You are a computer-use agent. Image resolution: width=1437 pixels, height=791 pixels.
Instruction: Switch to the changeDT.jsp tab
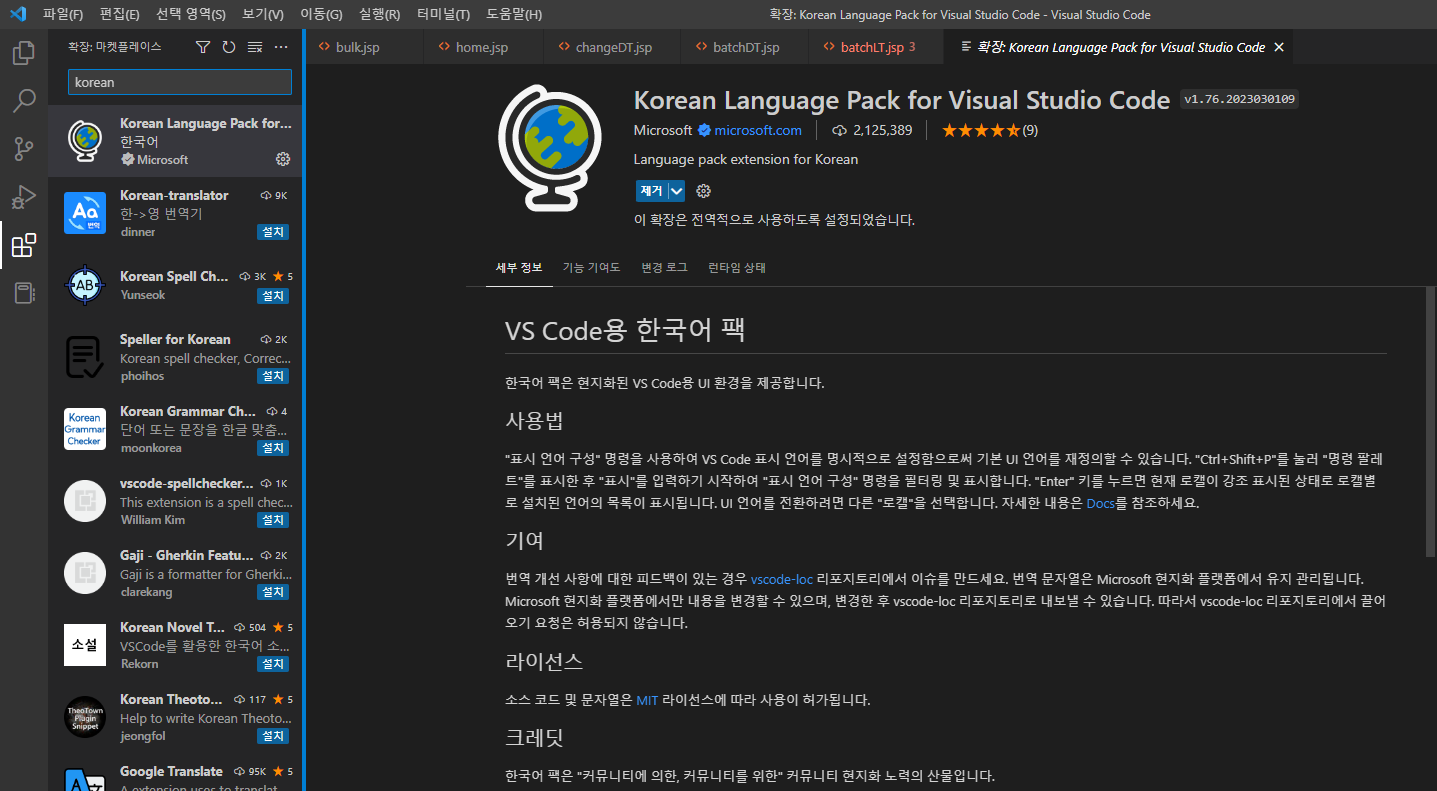click(x=613, y=47)
